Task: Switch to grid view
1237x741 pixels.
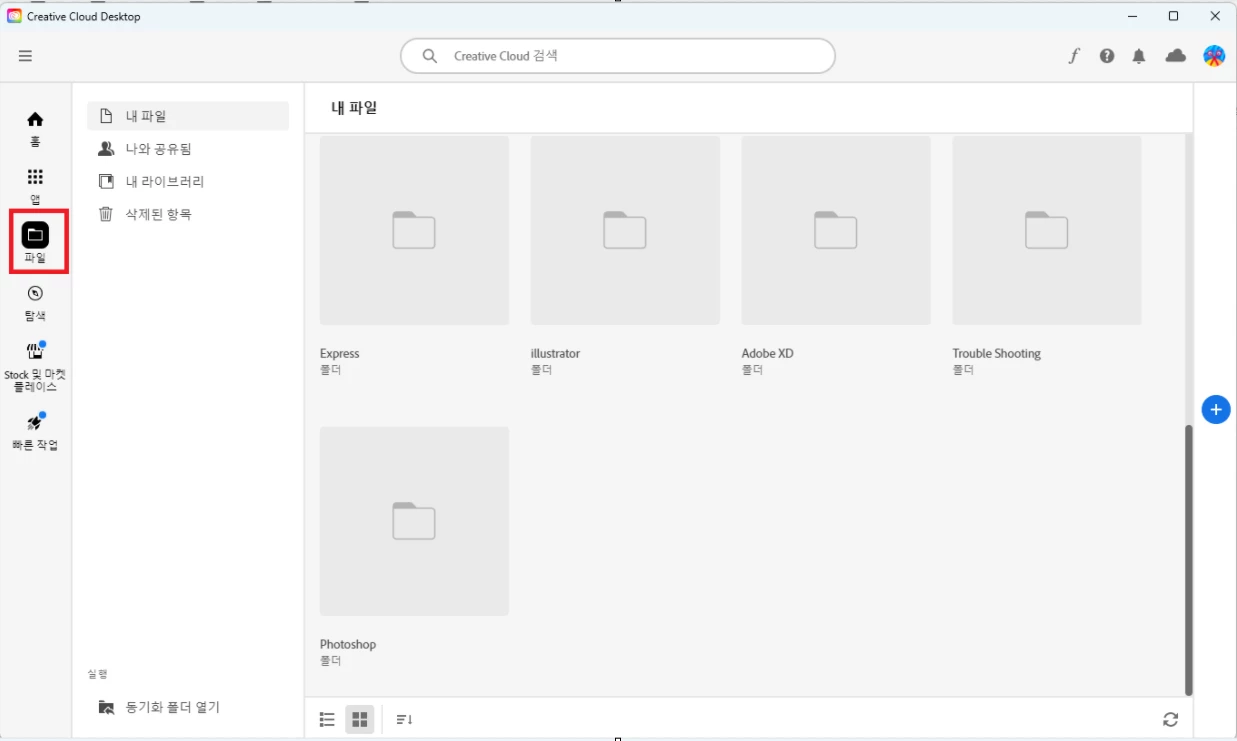Action: pyautogui.click(x=360, y=719)
